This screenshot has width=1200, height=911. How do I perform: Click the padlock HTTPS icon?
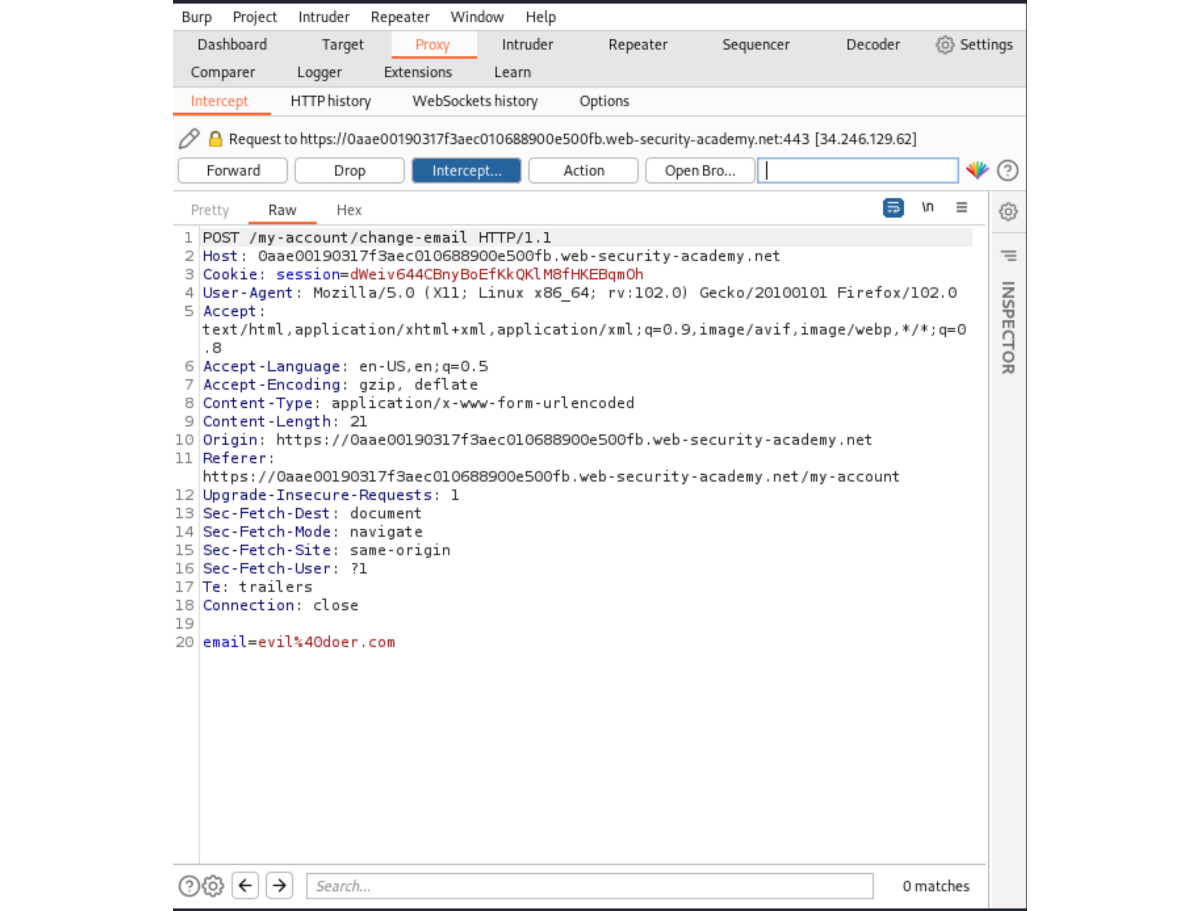pos(215,139)
